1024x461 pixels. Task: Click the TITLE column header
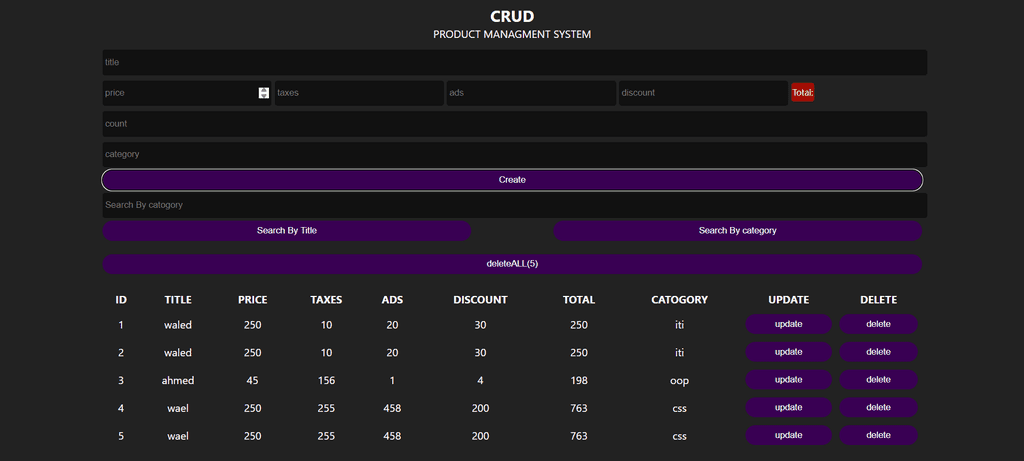(178, 300)
